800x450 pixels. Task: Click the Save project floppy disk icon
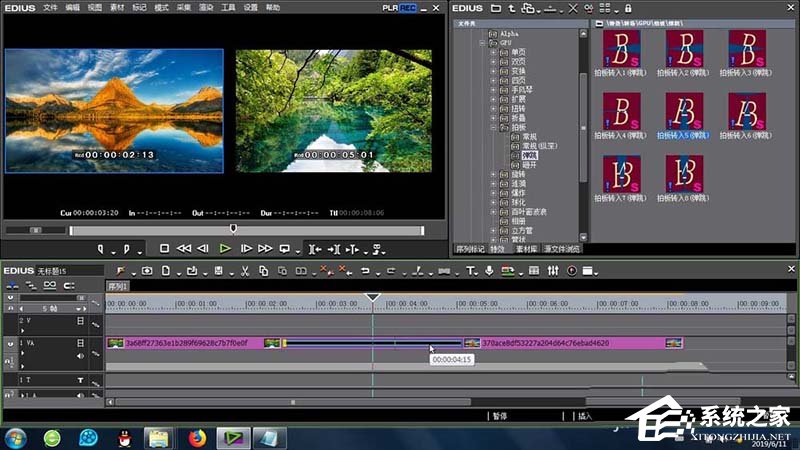(x=218, y=271)
